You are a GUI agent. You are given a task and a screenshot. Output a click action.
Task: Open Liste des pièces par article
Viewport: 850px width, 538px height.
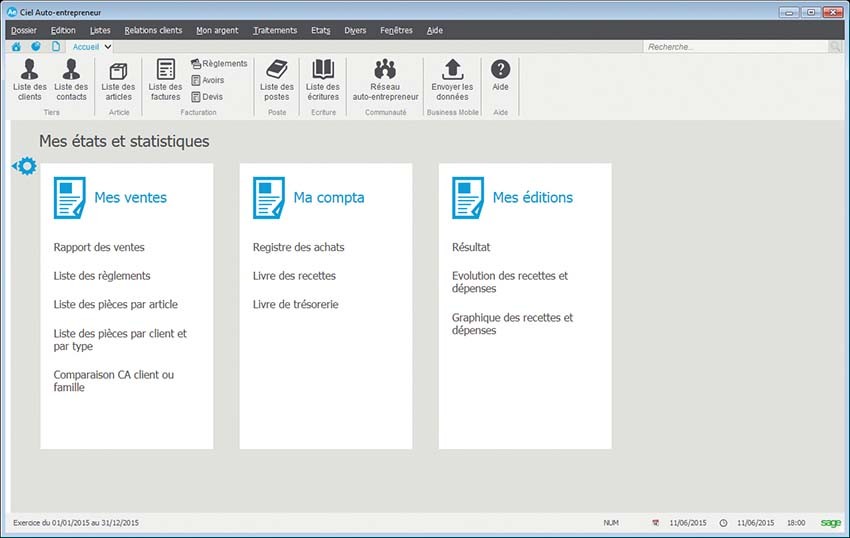tap(115, 305)
